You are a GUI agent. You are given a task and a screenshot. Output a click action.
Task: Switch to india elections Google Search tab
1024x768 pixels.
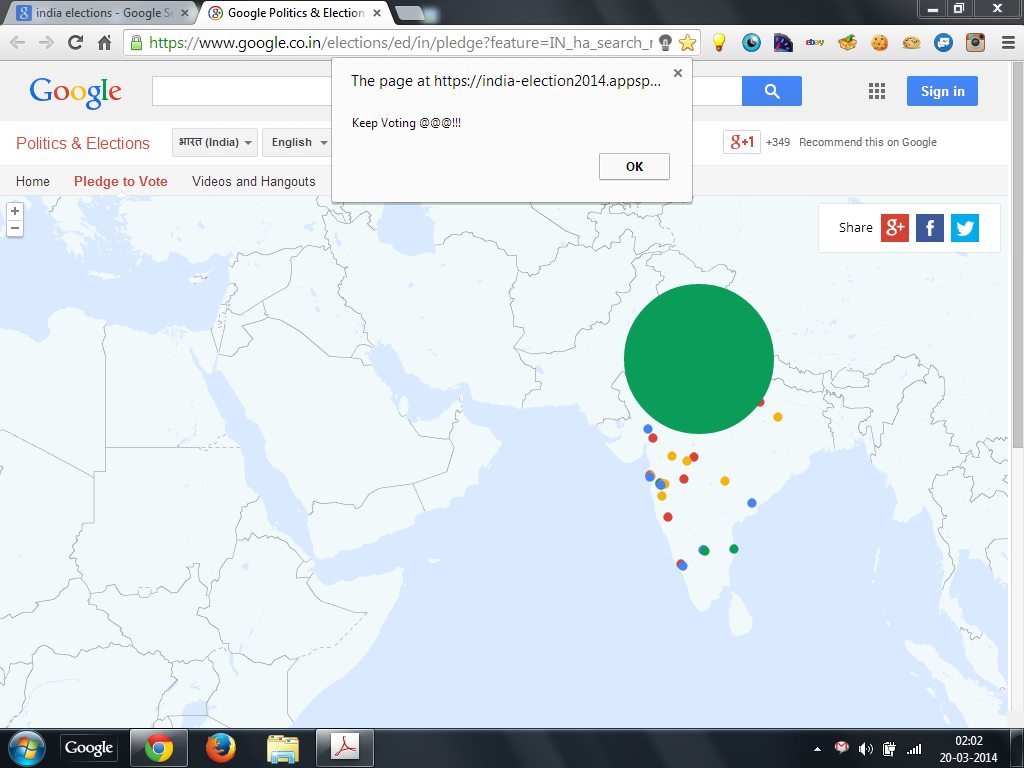click(x=103, y=13)
